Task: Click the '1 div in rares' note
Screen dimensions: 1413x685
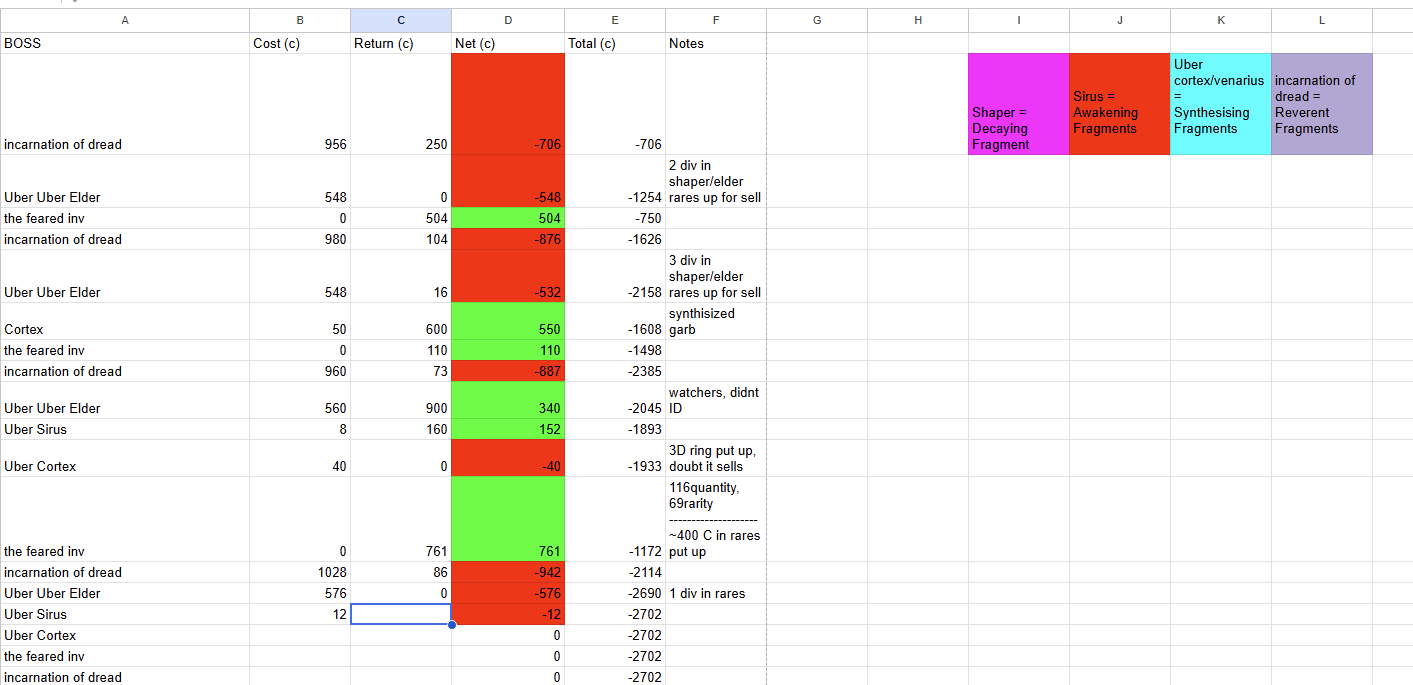Action: (x=716, y=593)
